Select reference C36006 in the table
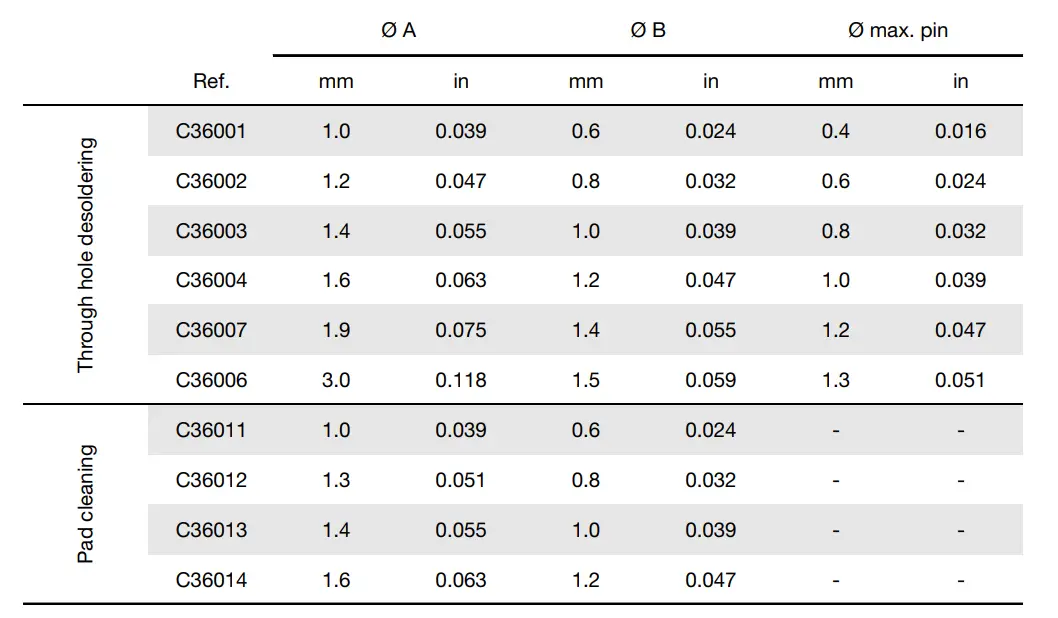1058x618 pixels. pos(211,380)
